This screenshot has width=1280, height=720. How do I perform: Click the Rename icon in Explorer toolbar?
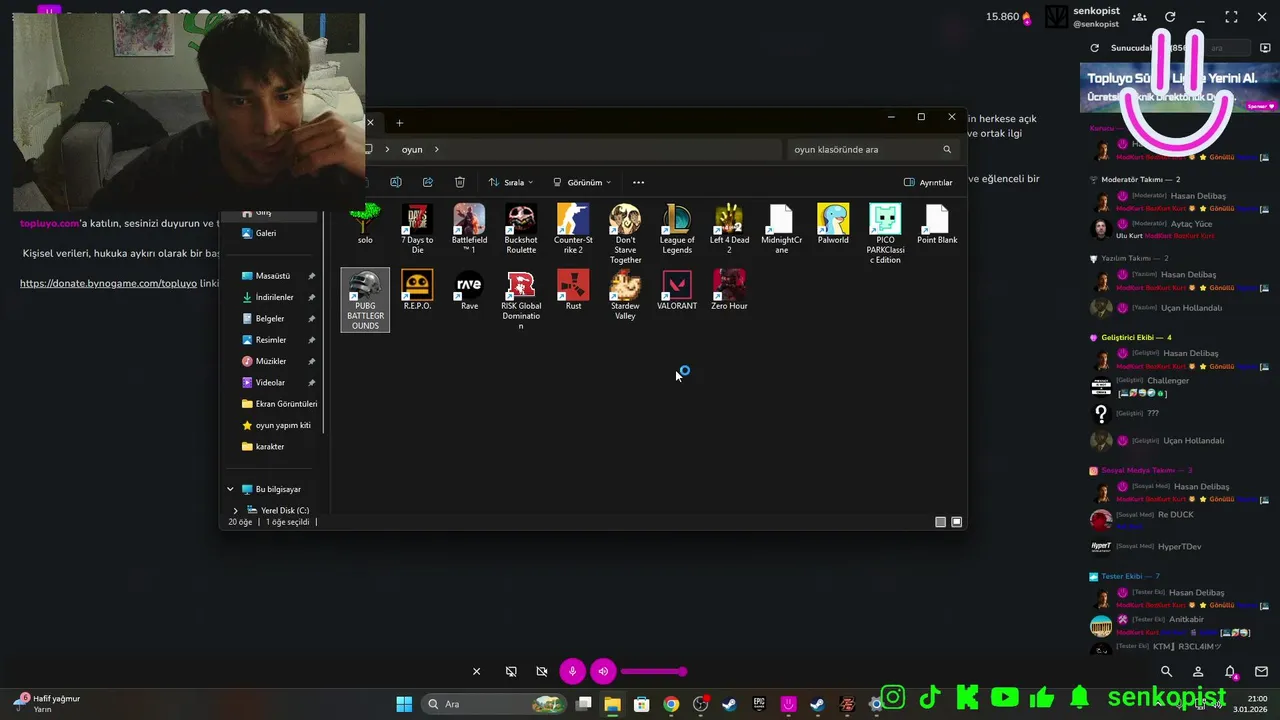396,182
